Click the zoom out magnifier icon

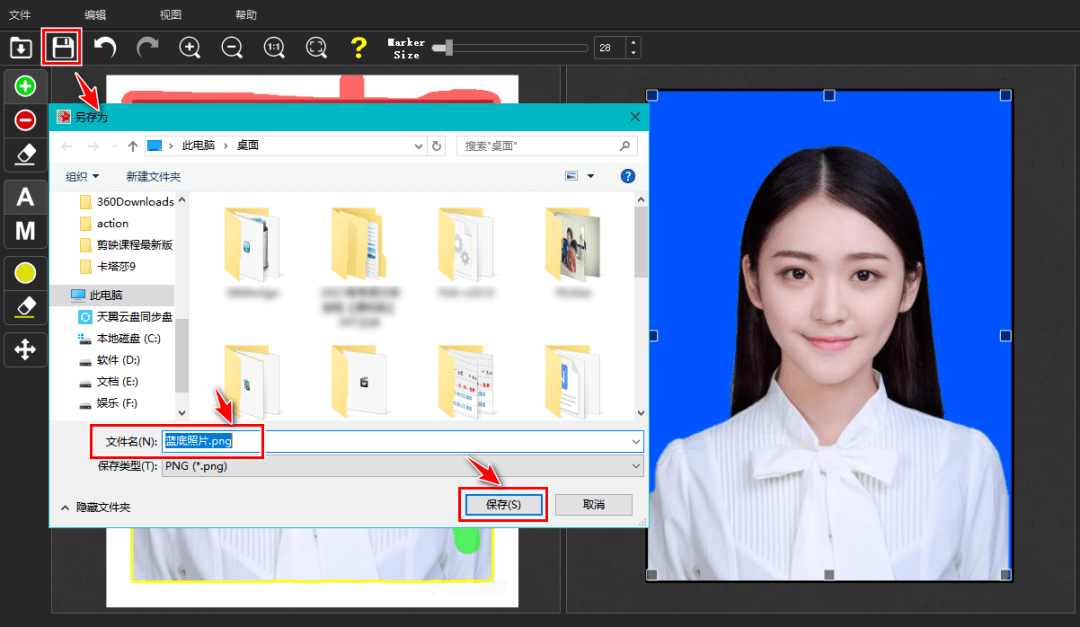point(232,47)
